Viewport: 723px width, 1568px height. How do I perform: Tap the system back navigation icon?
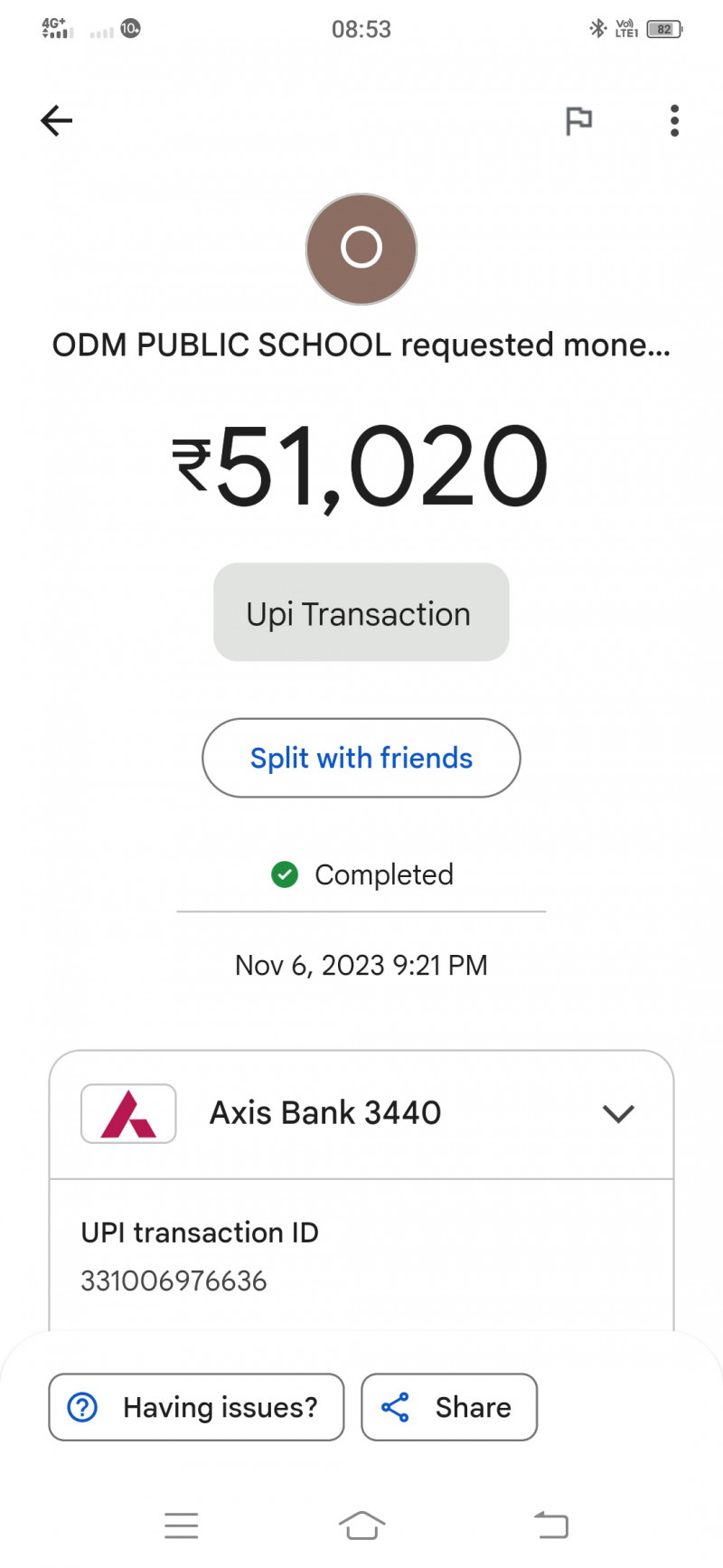click(550, 1525)
